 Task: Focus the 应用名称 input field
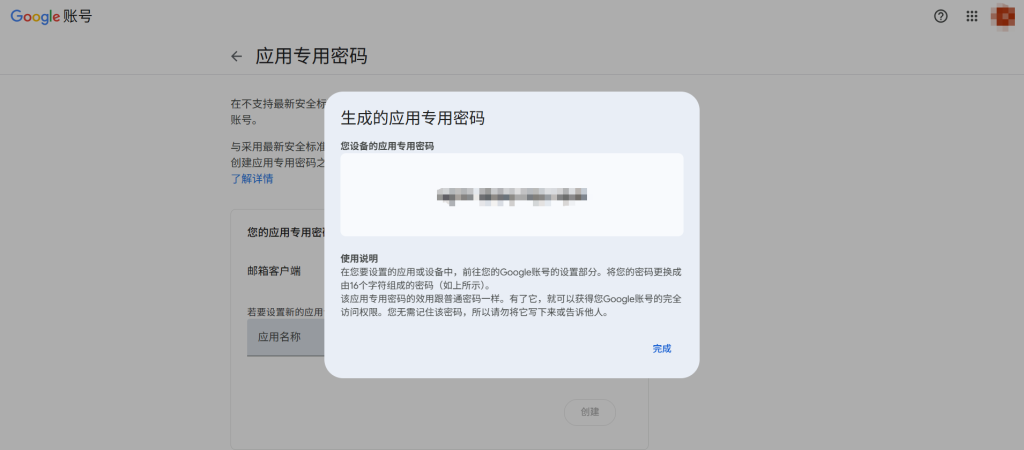click(x=286, y=338)
